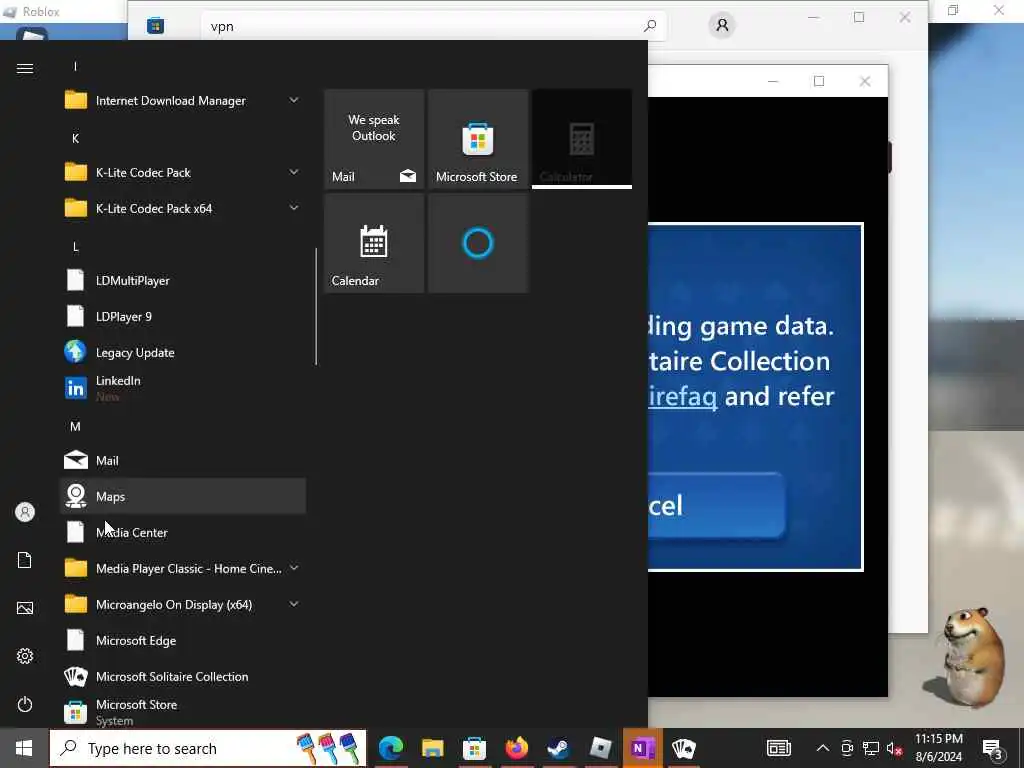Open Maps in the app list

pos(183,496)
